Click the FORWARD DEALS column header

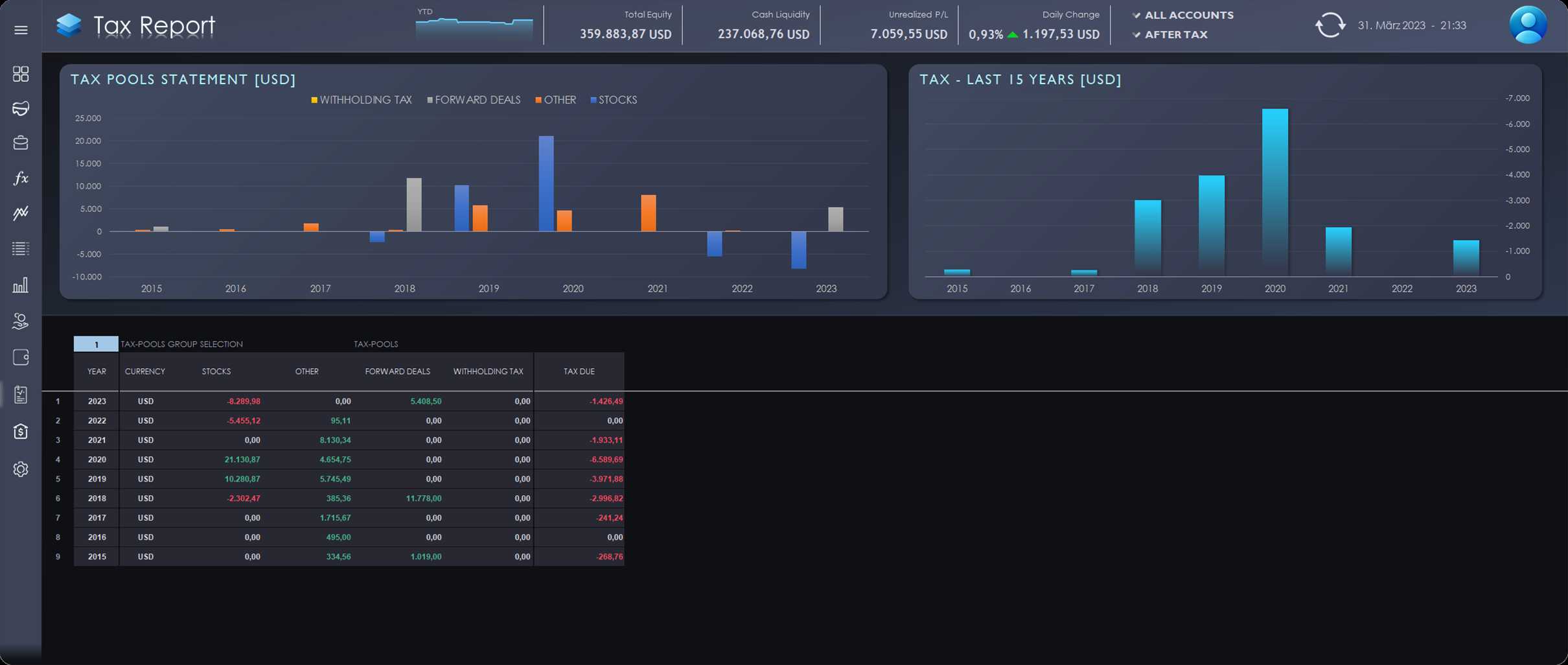coord(397,371)
